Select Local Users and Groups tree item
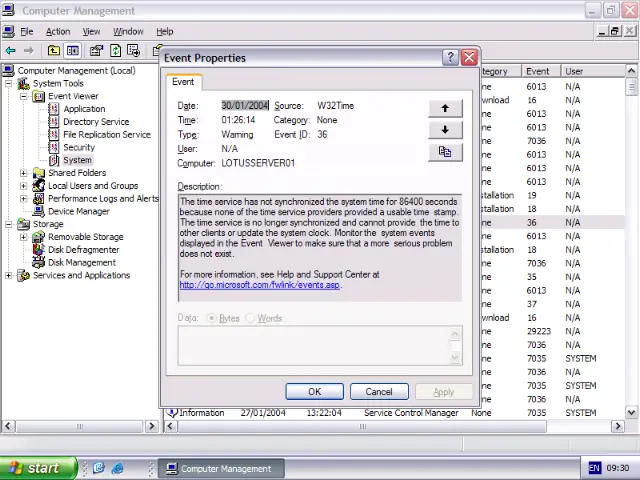Image resolution: width=640 pixels, height=480 pixels. click(93, 186)
